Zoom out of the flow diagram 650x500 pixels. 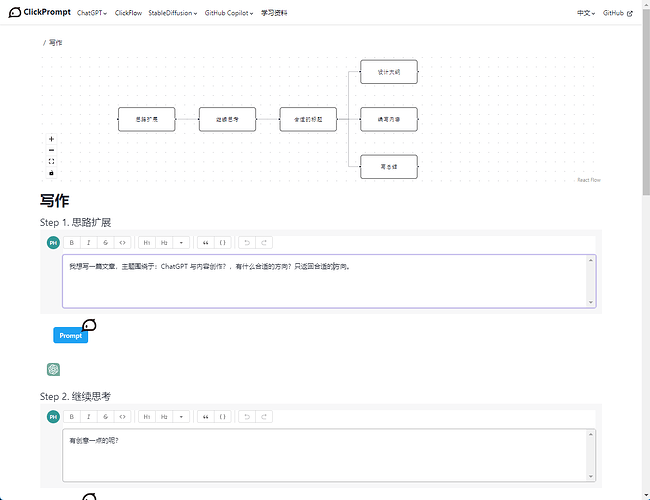pyautogui.click(x=52, y=150)
